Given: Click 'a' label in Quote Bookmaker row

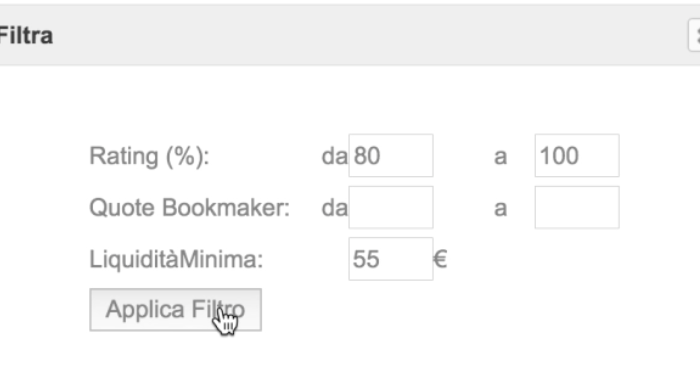Looking at the screenshot, I should pyautogui.click(x=500, y=209).
